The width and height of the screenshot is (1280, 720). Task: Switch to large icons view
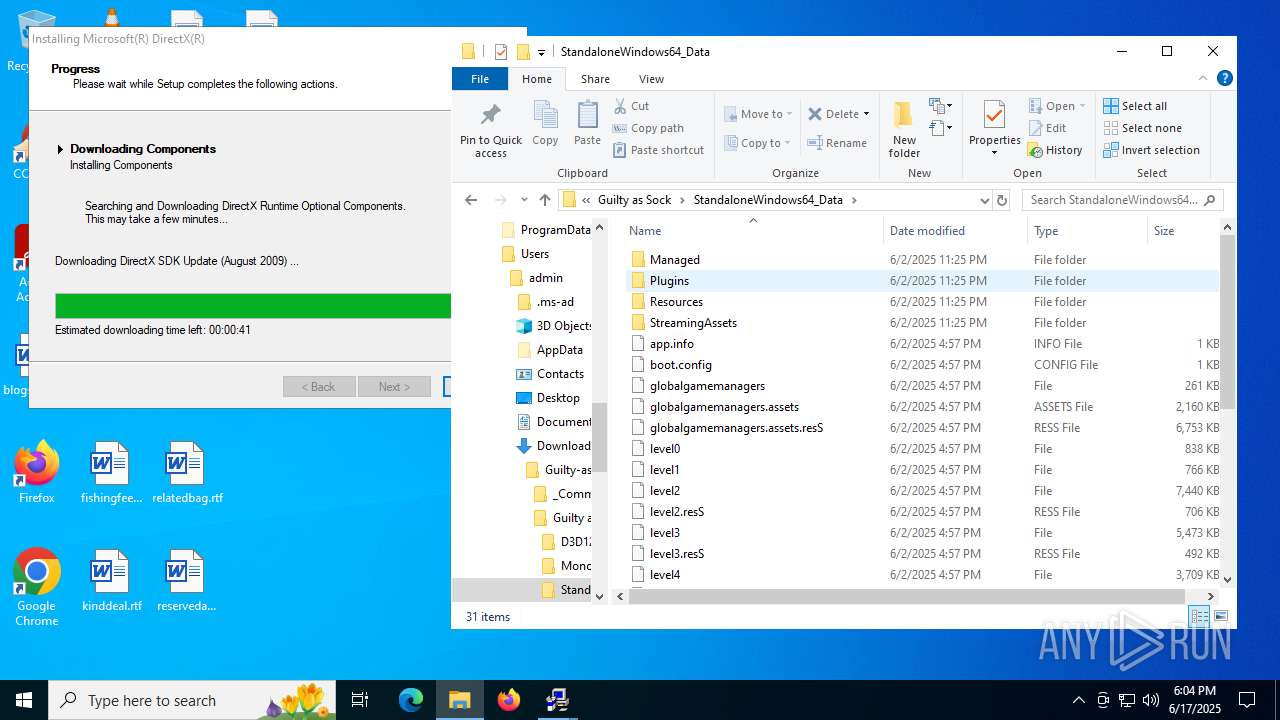1220,616
